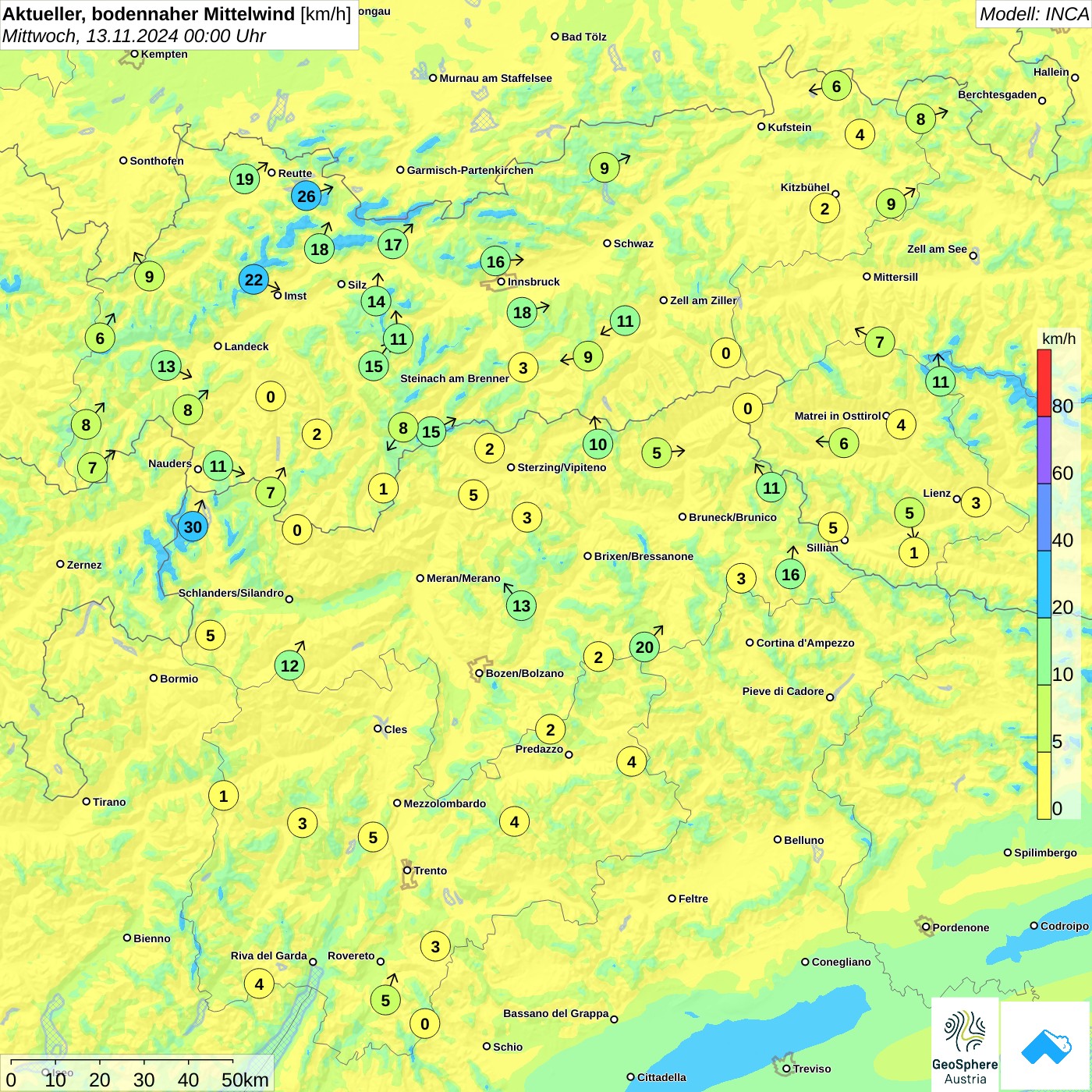The image size is (1092, 1092).
Task: Select the 11 km/h marker beside Nauders
Action: (218, 466)
